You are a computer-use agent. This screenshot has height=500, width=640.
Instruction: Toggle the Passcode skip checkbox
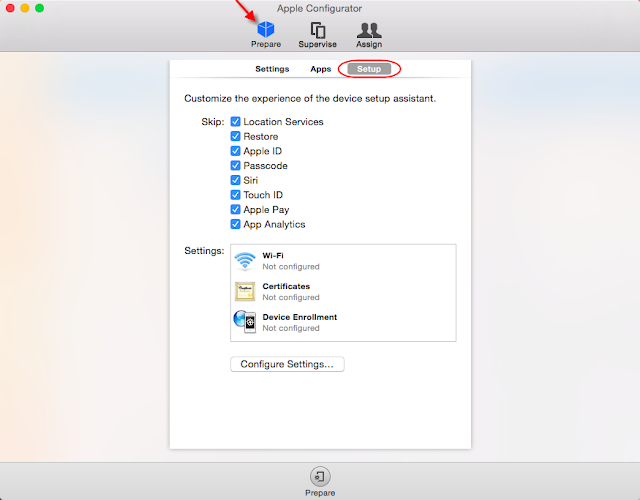[236, 166]
